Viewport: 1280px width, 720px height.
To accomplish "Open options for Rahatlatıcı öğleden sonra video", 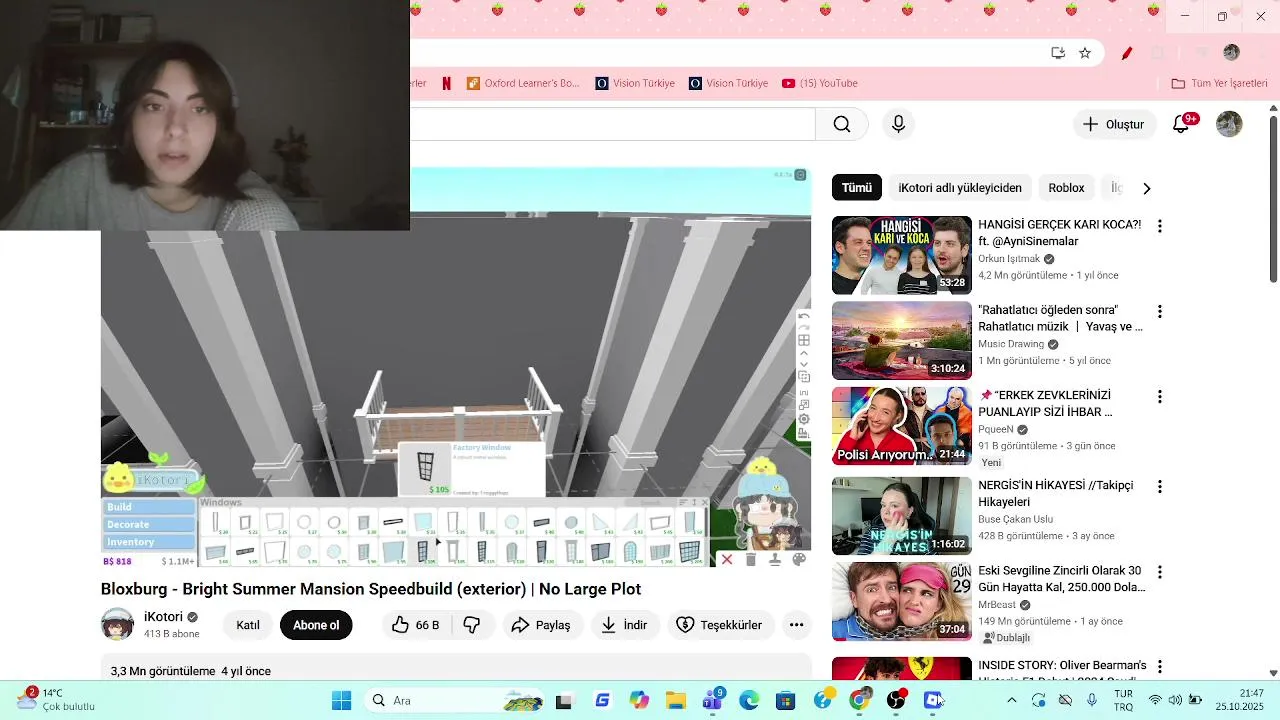I will pos(1159,312).
